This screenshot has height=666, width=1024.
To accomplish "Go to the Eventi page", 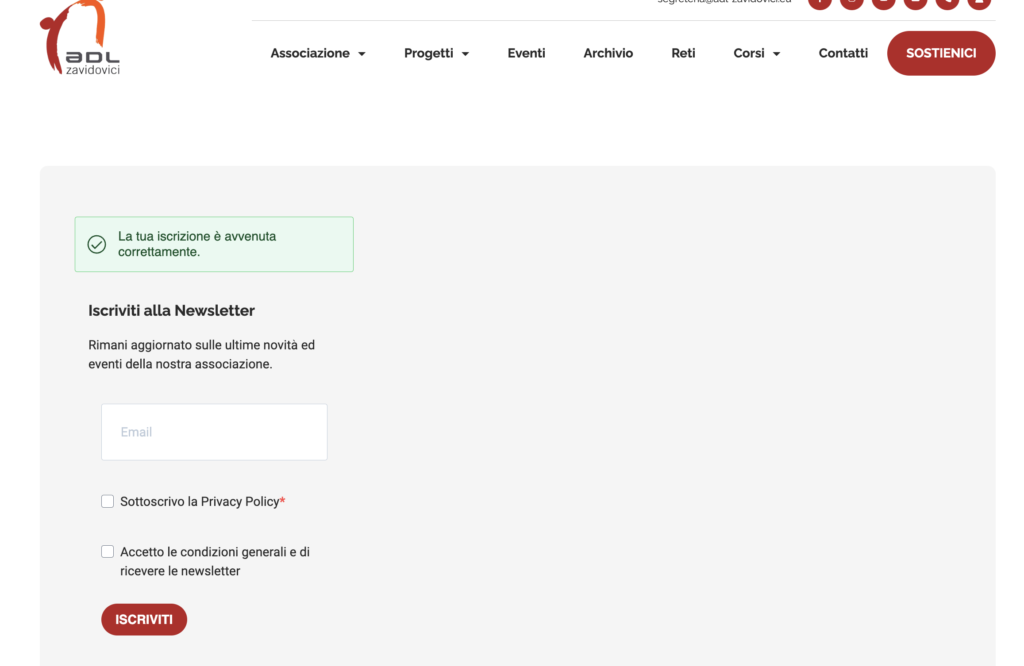I will [526, 53].
